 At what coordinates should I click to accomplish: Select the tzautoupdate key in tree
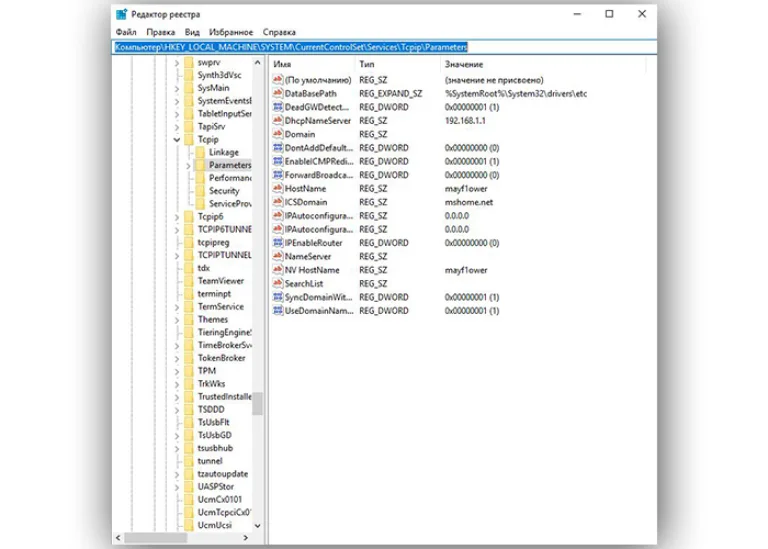tap(223, 474)
